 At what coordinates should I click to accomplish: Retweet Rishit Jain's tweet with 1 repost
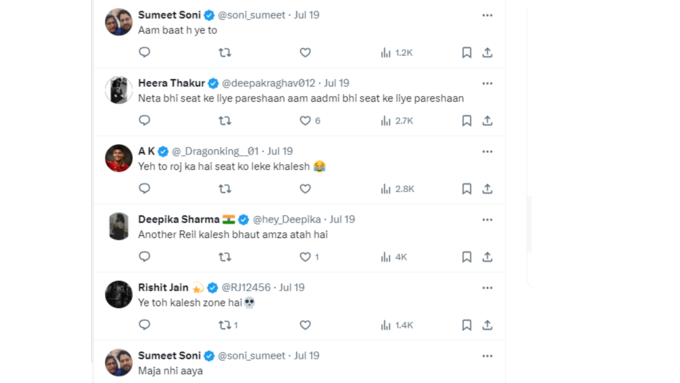coord(228,325)
